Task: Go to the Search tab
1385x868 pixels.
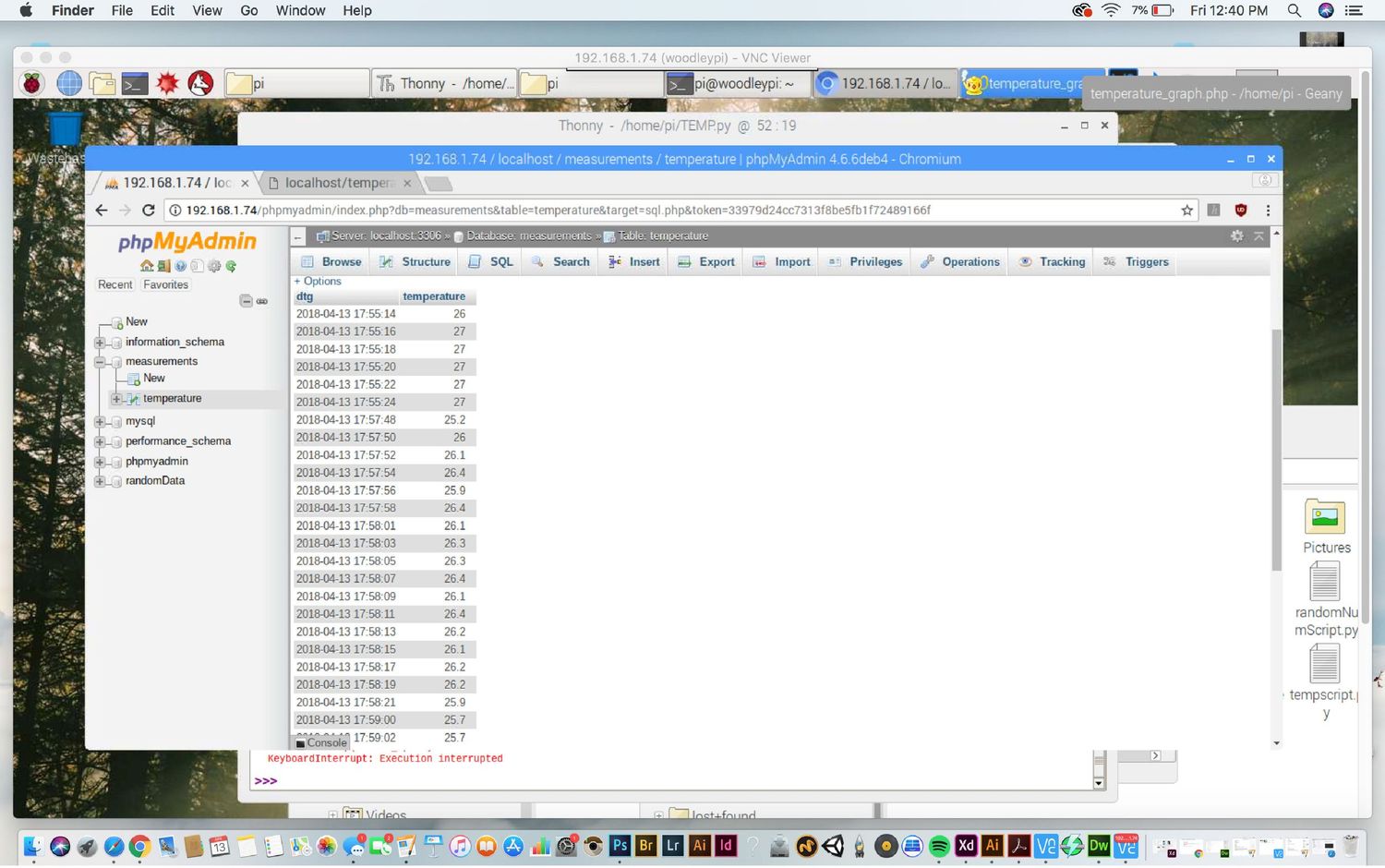Action: coord(560,262)
